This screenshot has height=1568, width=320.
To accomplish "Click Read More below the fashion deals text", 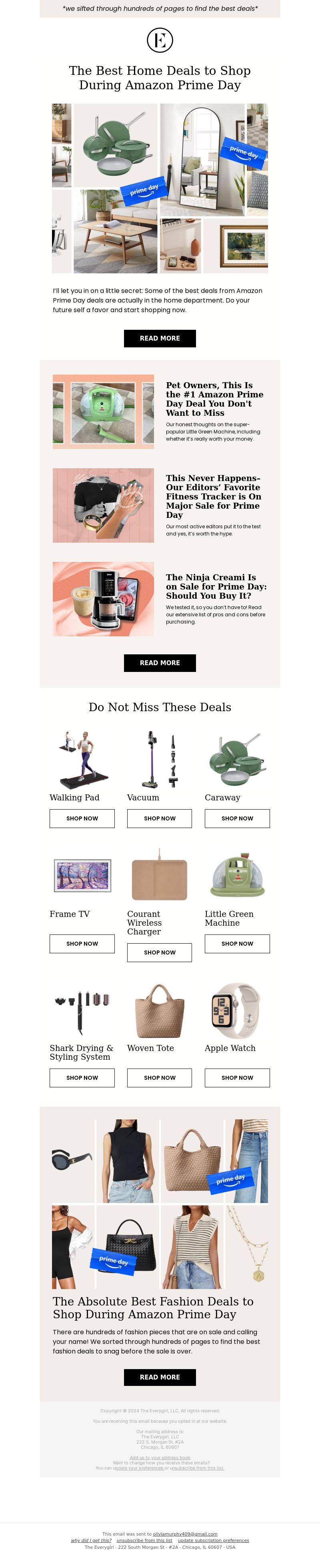I will 160,1377.
